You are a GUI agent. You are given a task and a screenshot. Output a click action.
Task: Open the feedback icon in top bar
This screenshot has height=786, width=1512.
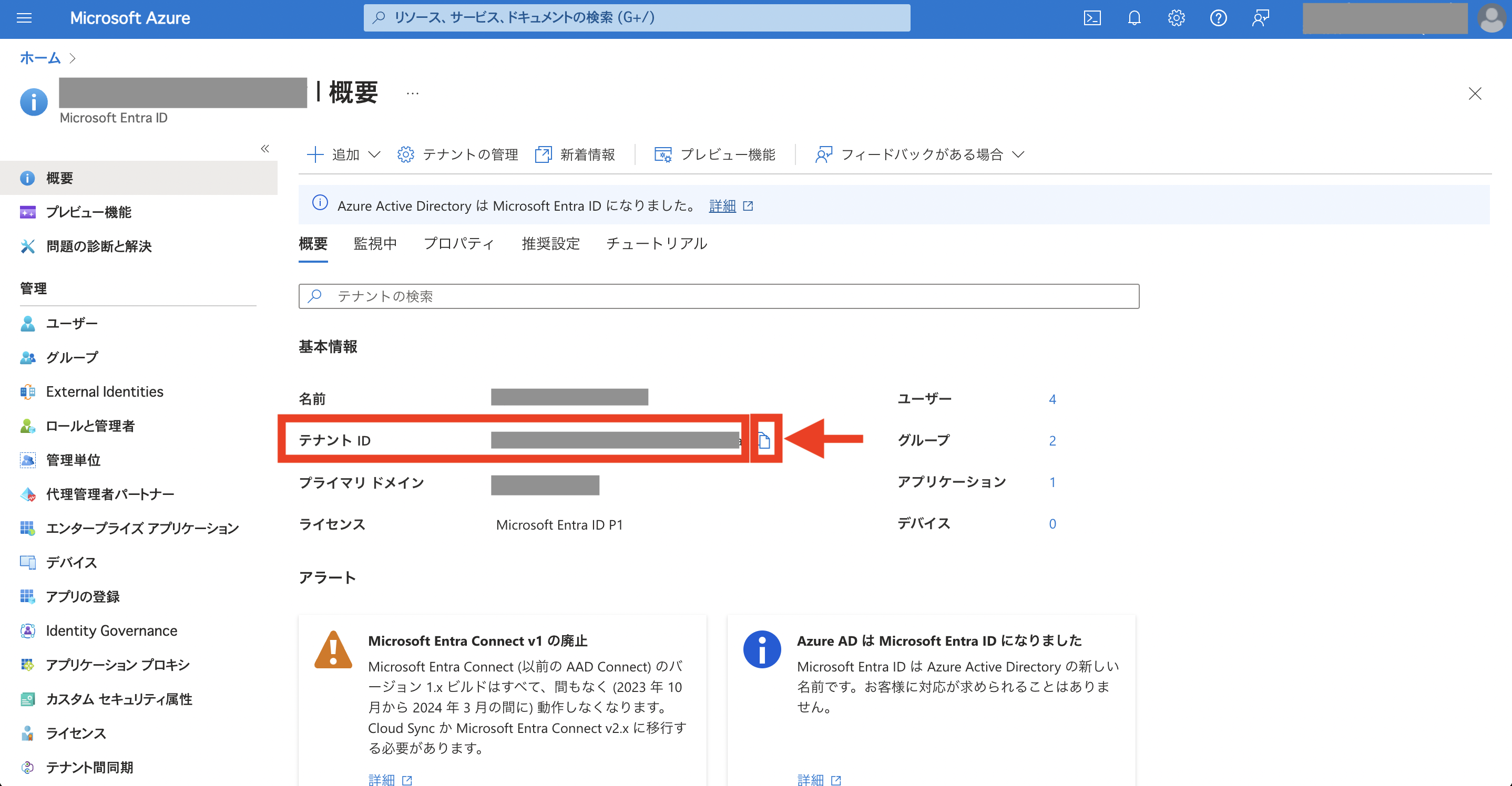1260,18
